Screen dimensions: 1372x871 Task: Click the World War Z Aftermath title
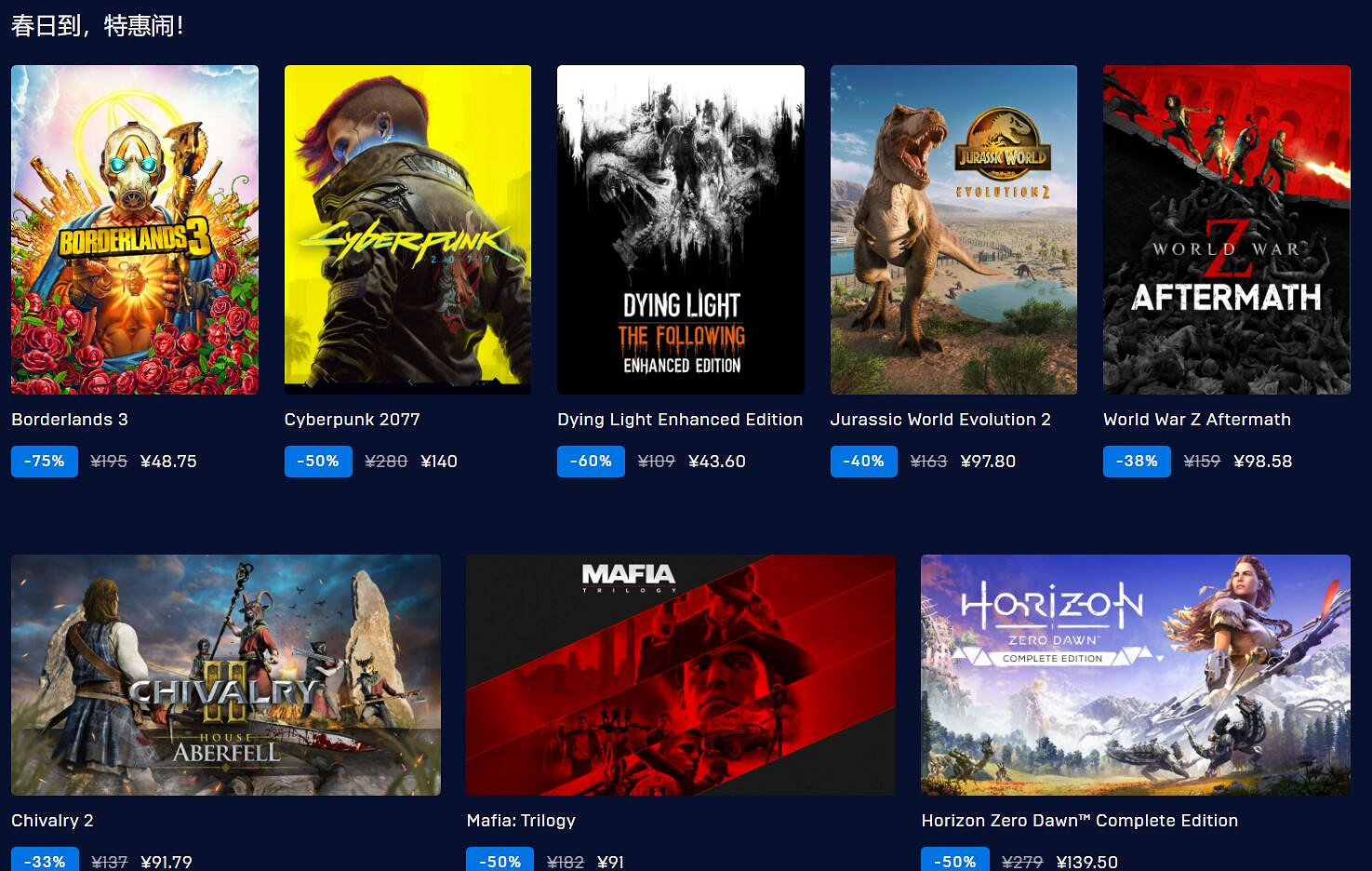point(1197,420)
